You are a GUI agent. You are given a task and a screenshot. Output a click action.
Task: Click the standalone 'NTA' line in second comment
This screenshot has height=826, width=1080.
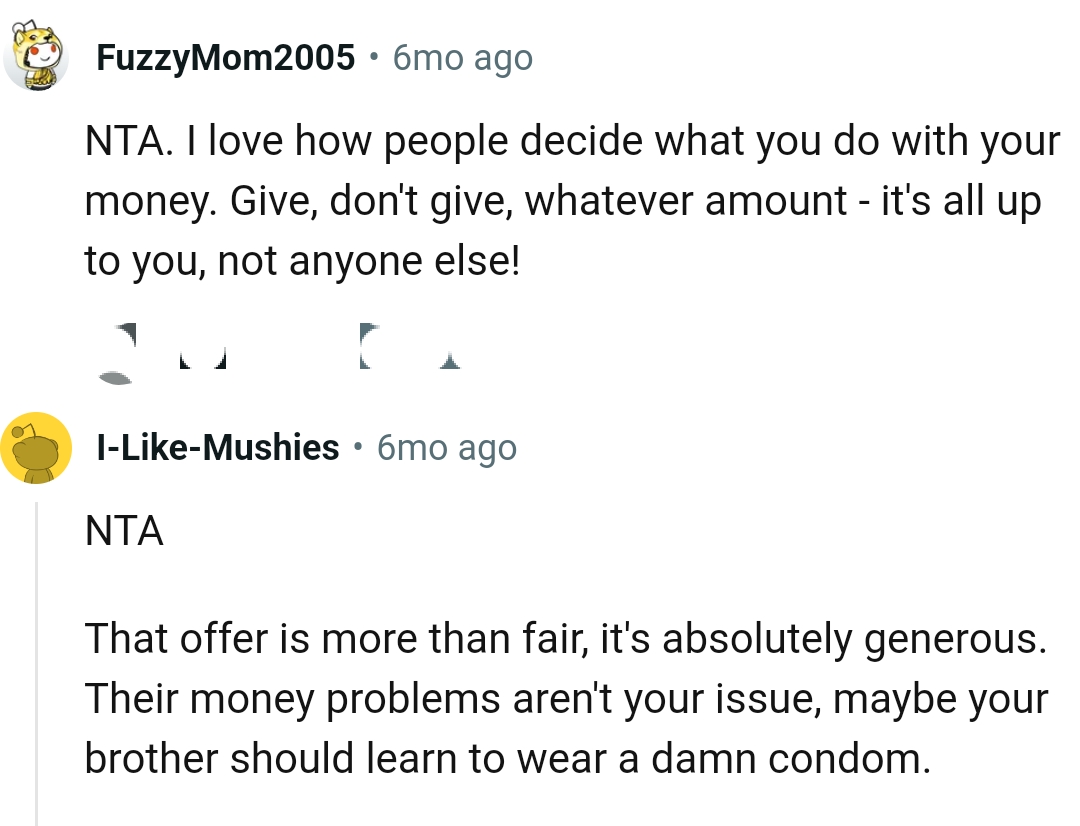pyautogui.click(x=124, y=532)
